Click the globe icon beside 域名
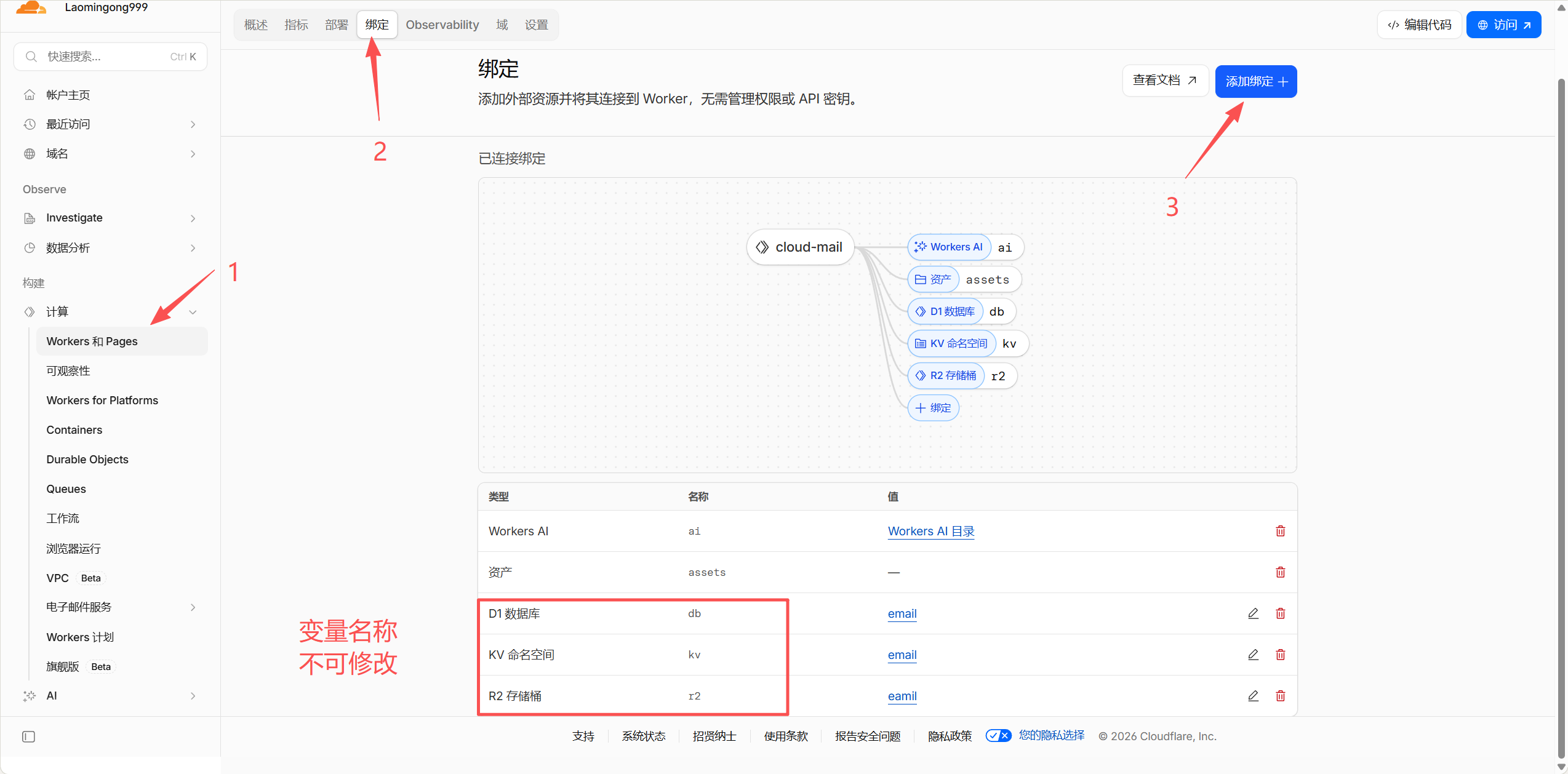This screenshot has height=774, width=1568. tap(30, 154)
